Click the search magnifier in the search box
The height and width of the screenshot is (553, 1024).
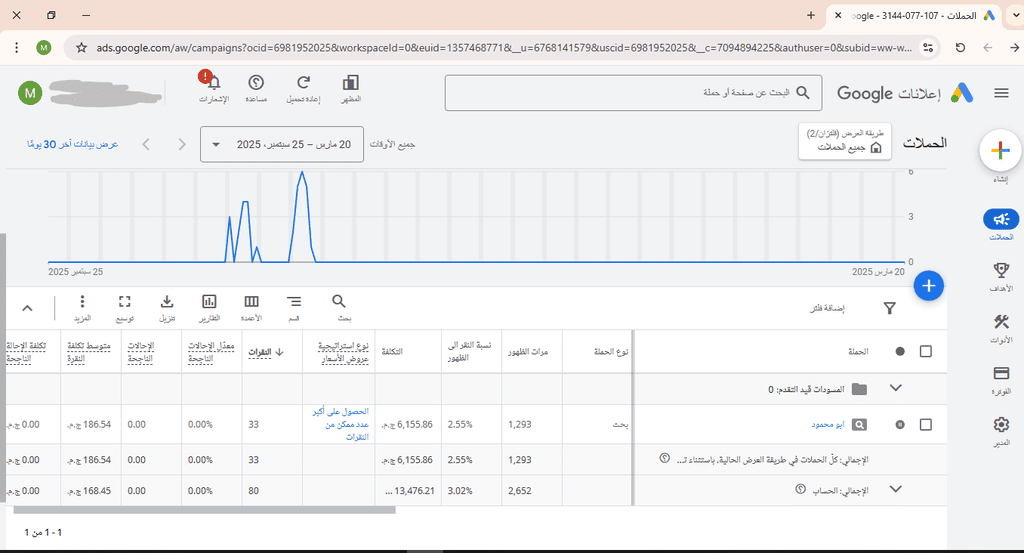803,93
